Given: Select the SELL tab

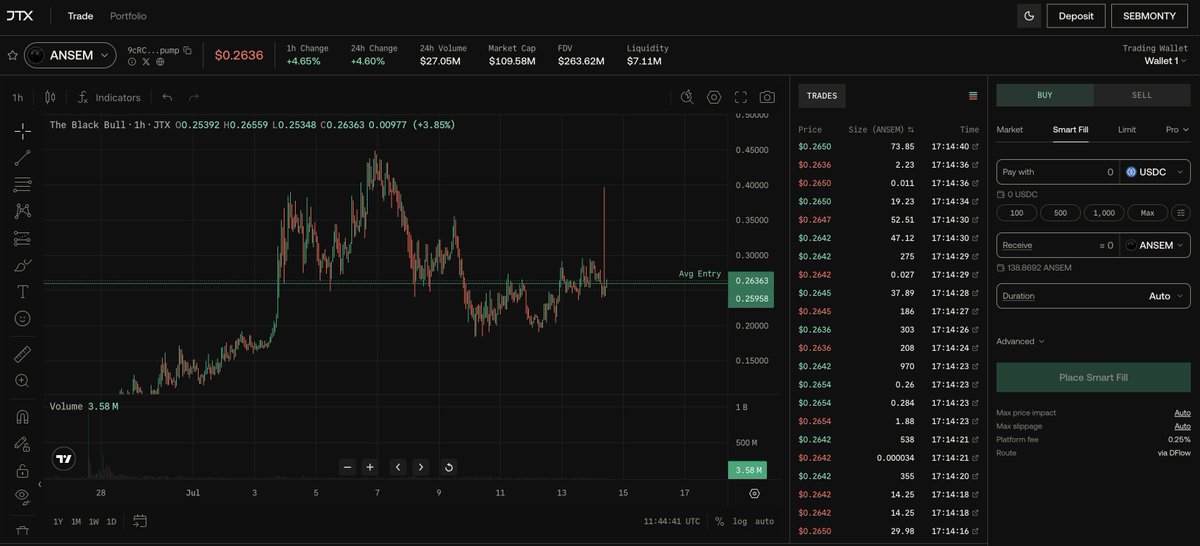Looking at the screenshot, I should click(x=1141, y=95).
